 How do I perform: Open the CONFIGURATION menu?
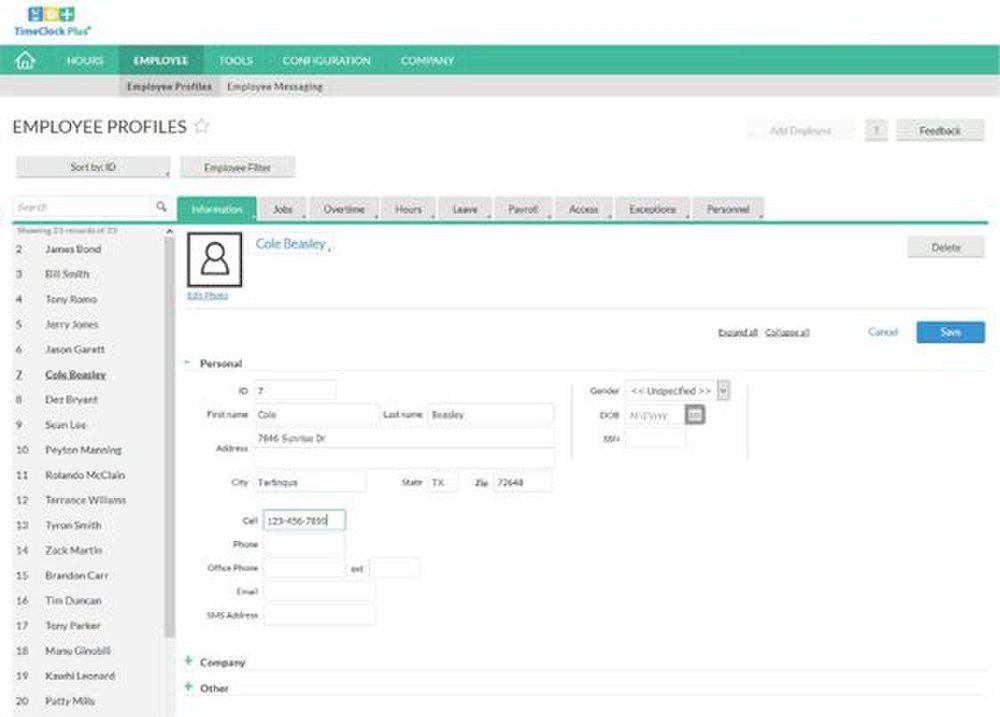coord(327,60)
